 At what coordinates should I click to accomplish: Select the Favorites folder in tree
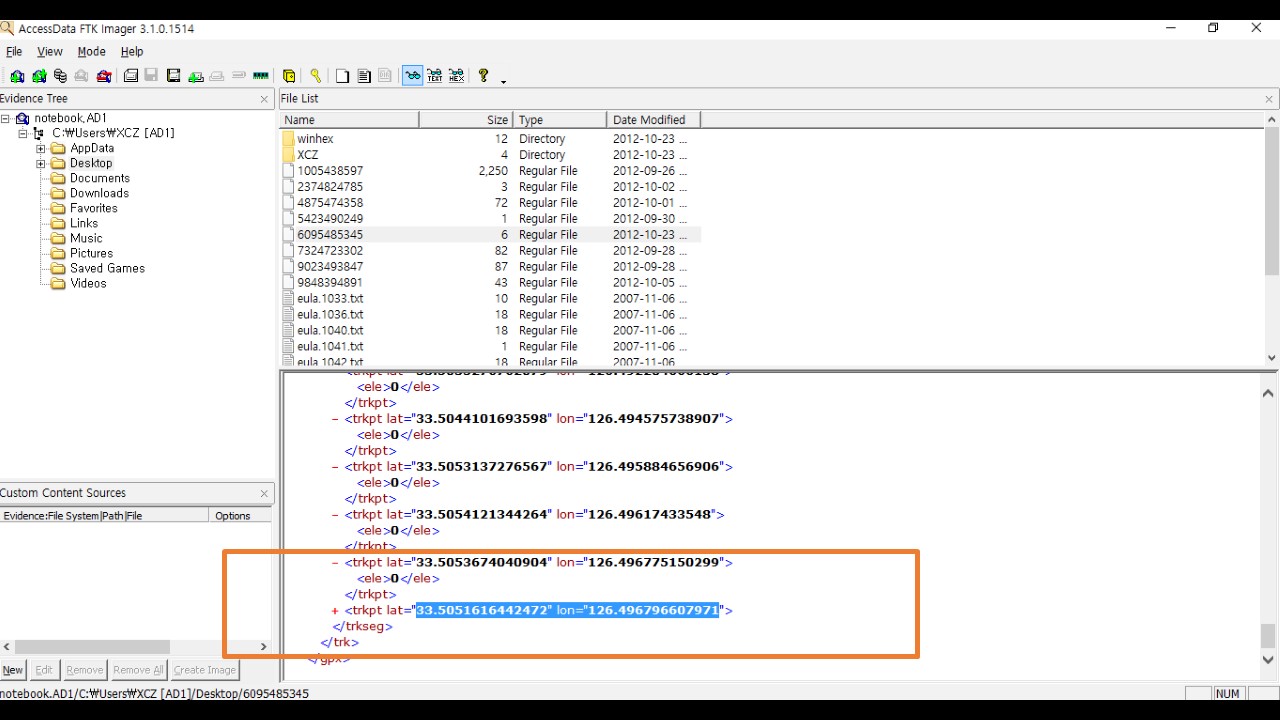(x=94, y=208)
